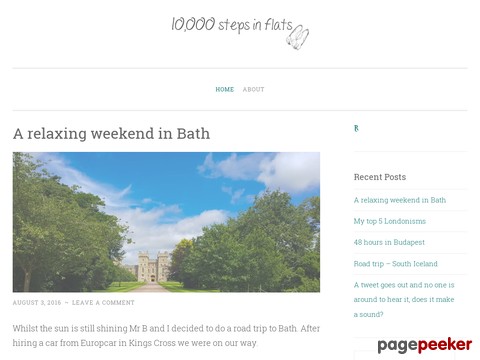Viewport: 480px width, 360px height.
Task: Go to the About page
Action: (253, 89)
